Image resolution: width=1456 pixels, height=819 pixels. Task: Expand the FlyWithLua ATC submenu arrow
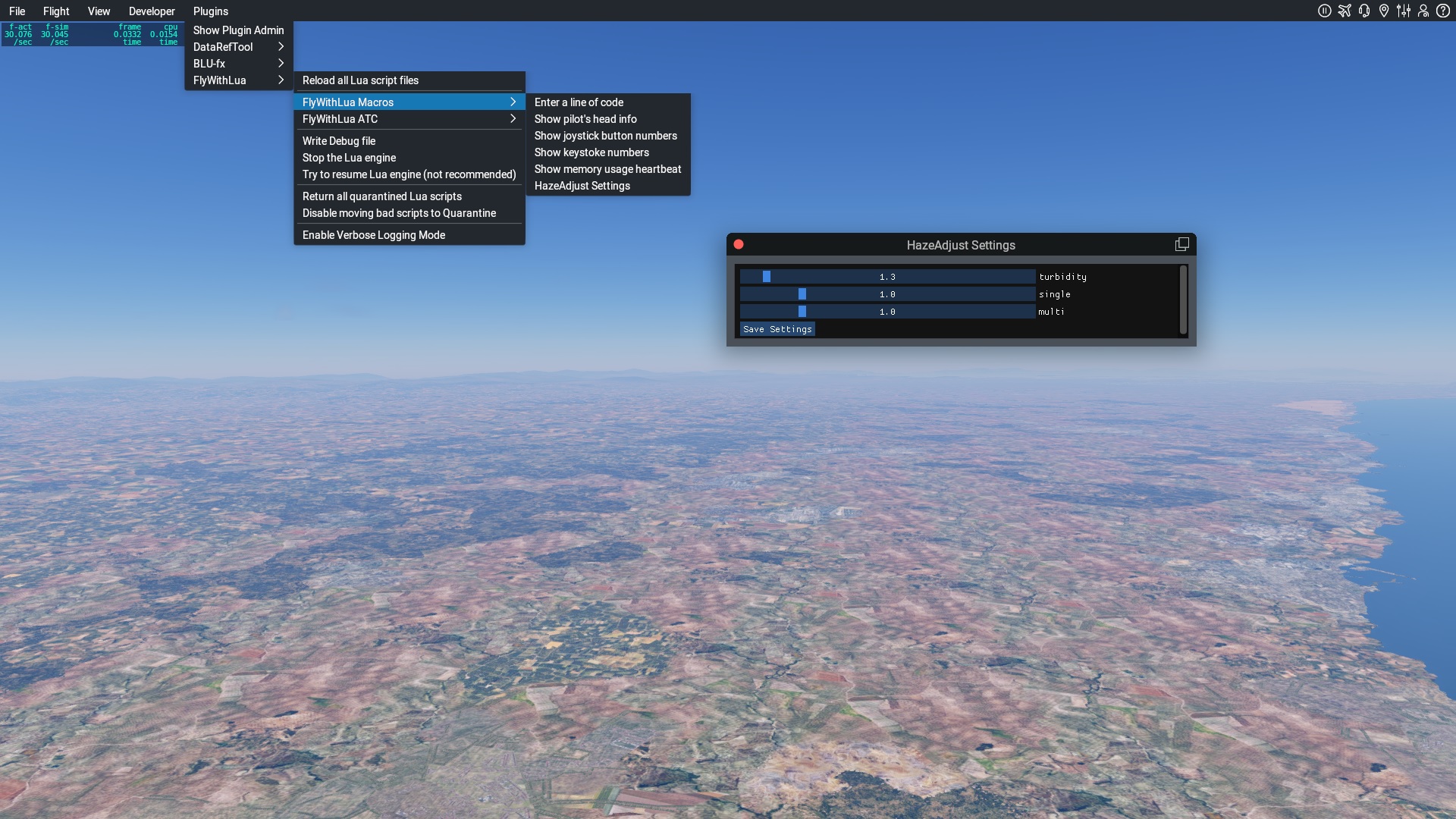pos(513,119)
